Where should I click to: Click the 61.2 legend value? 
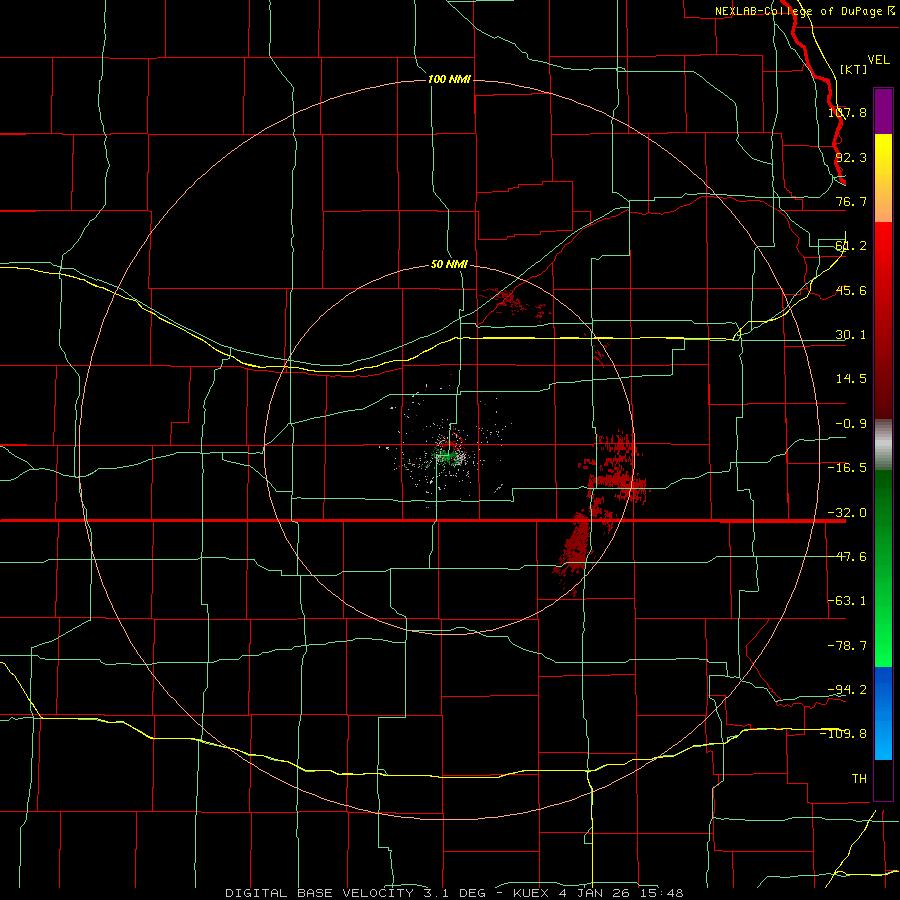tap(851, 246)
